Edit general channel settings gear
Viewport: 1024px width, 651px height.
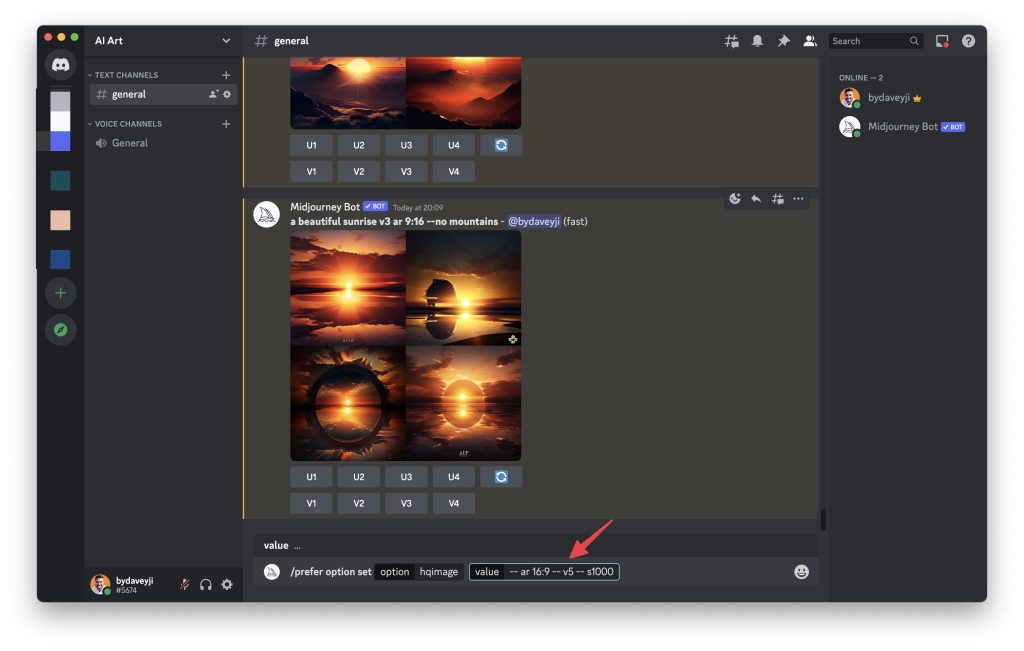pyautogui.click(x=227, y=94)
